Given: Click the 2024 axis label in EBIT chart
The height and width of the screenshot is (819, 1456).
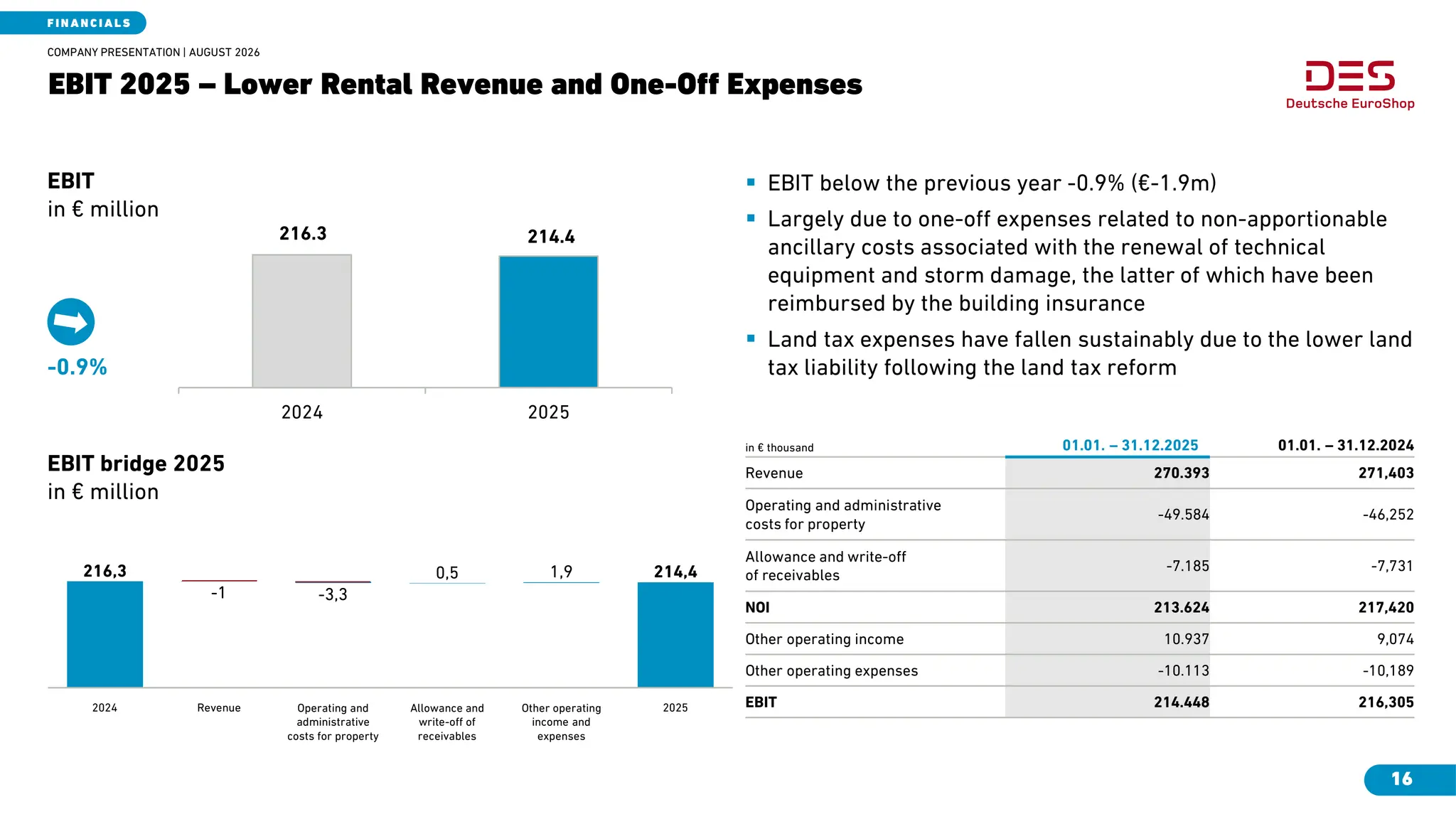Looking at the screenshot, I should coord(302,412).
